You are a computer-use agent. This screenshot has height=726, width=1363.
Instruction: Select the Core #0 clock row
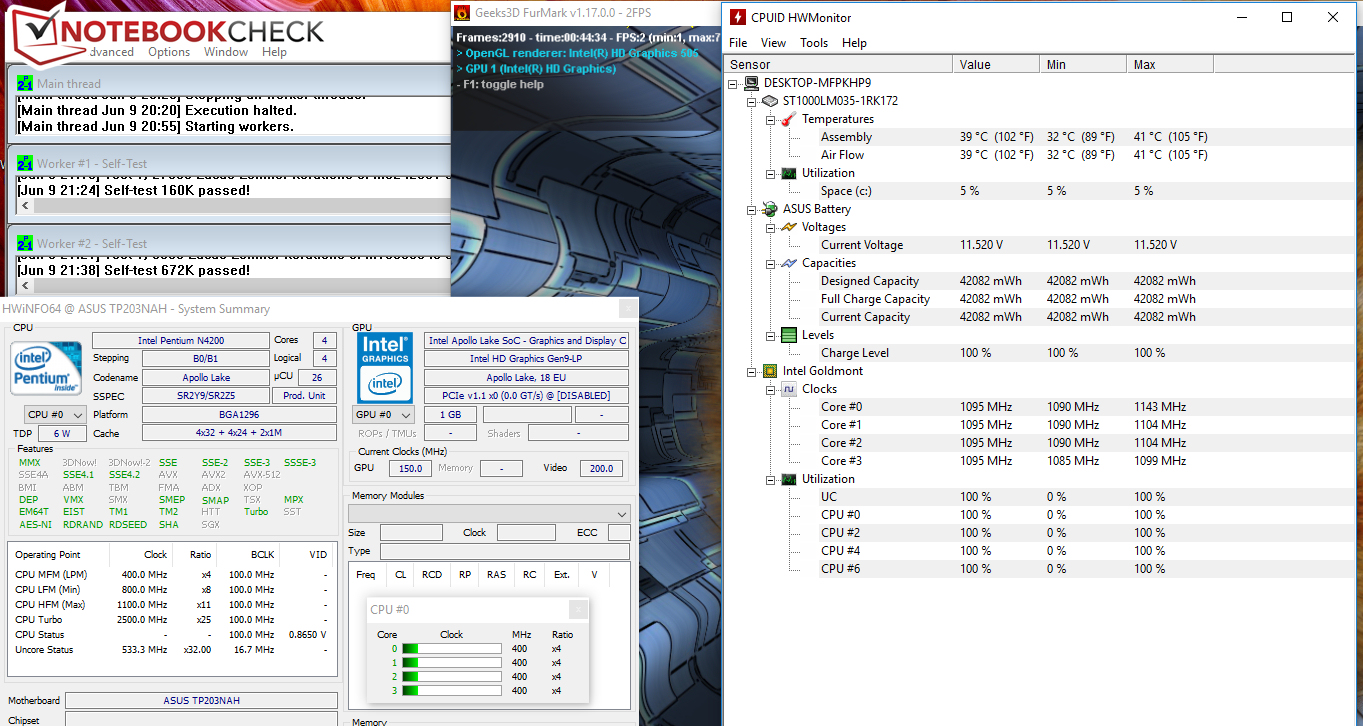(x=1040, y=407)
